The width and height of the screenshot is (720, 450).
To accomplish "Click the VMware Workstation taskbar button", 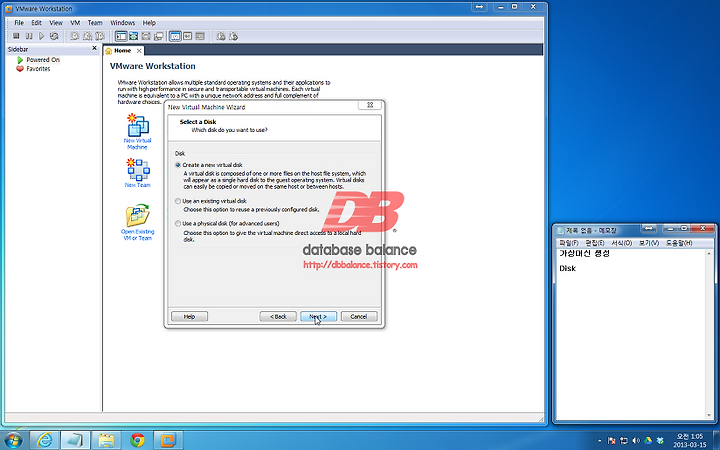I will pos(168,440).
